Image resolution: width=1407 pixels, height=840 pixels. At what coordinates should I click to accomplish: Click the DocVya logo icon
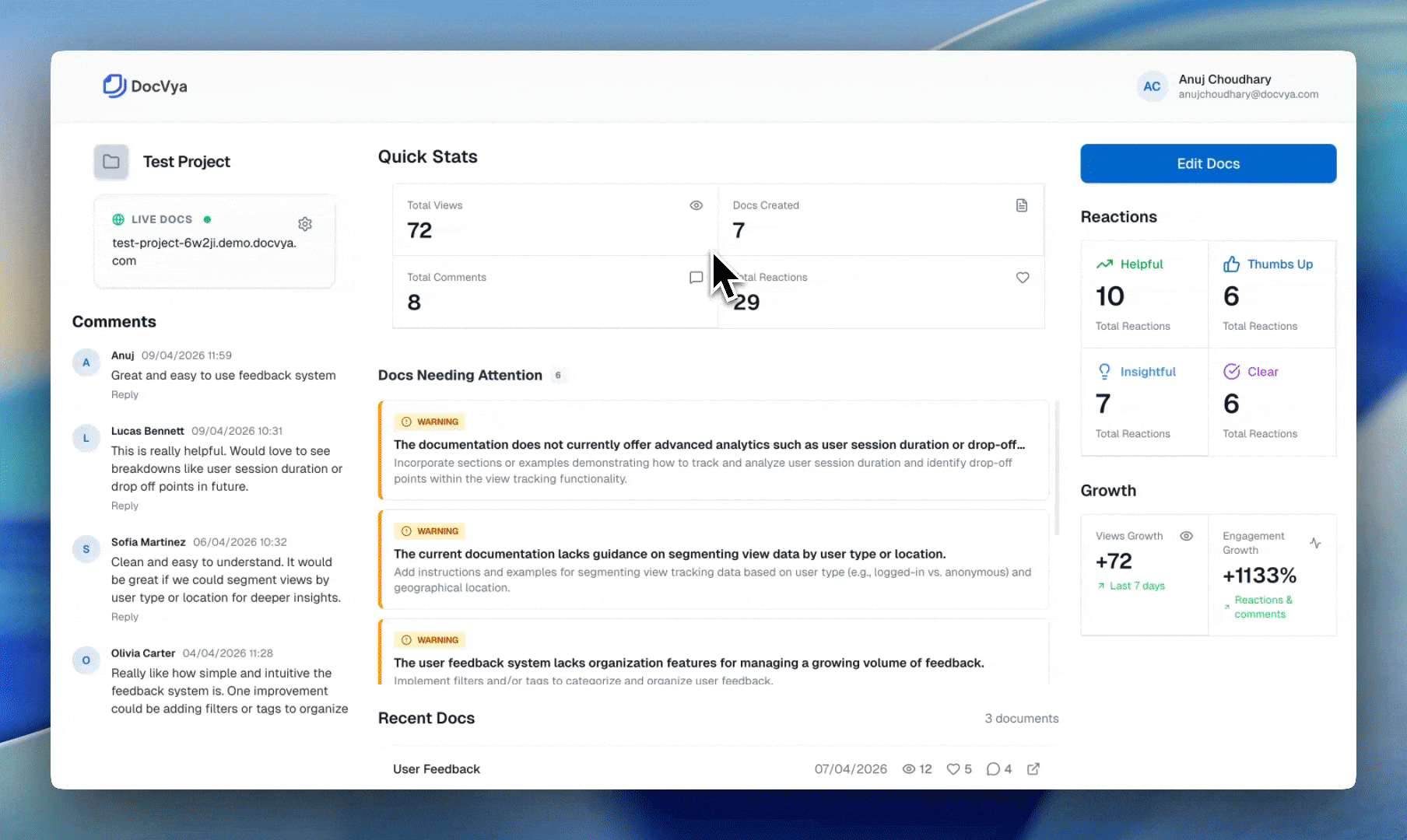[x=114, y=86]
